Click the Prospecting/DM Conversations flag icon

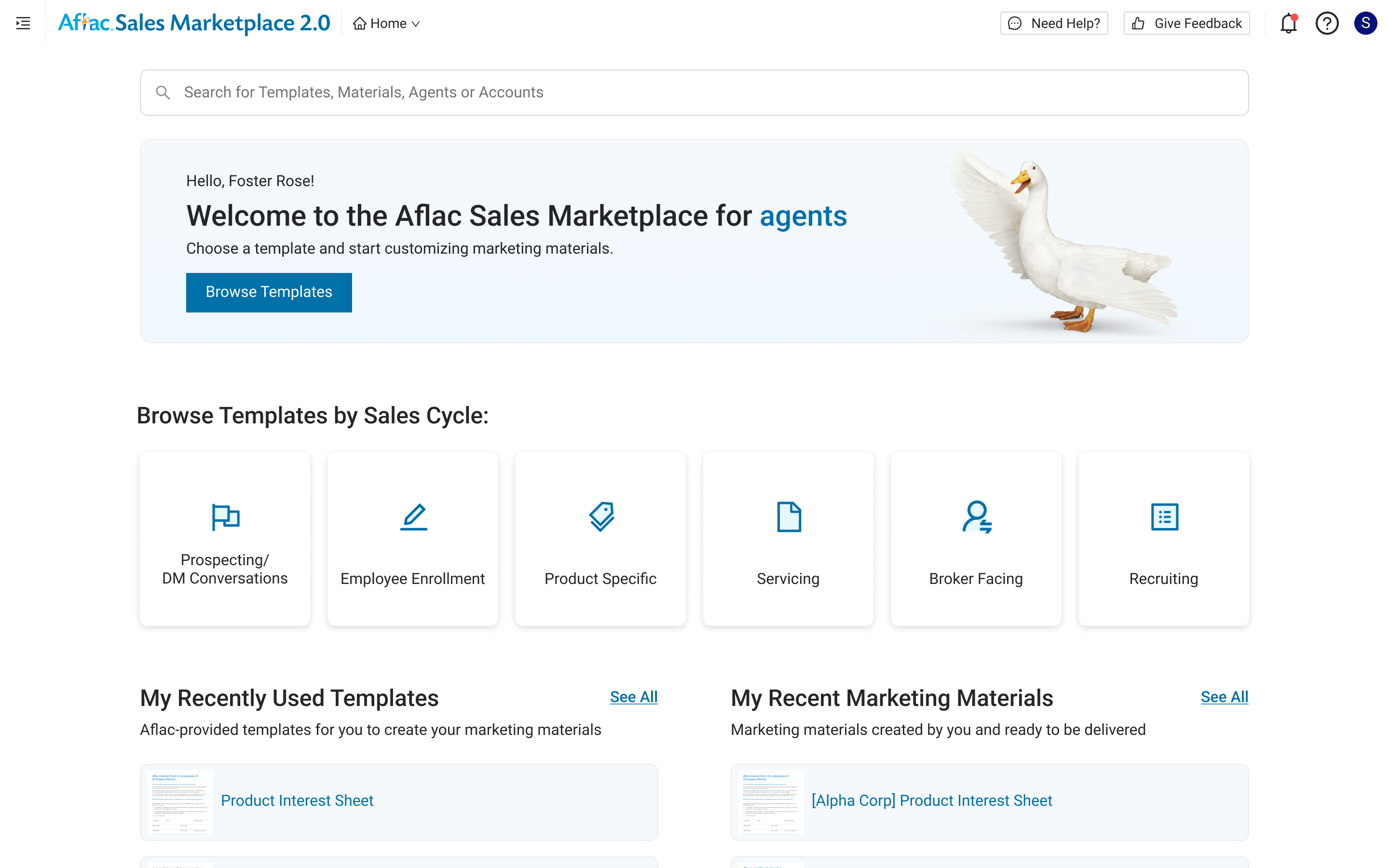[225, 516]
